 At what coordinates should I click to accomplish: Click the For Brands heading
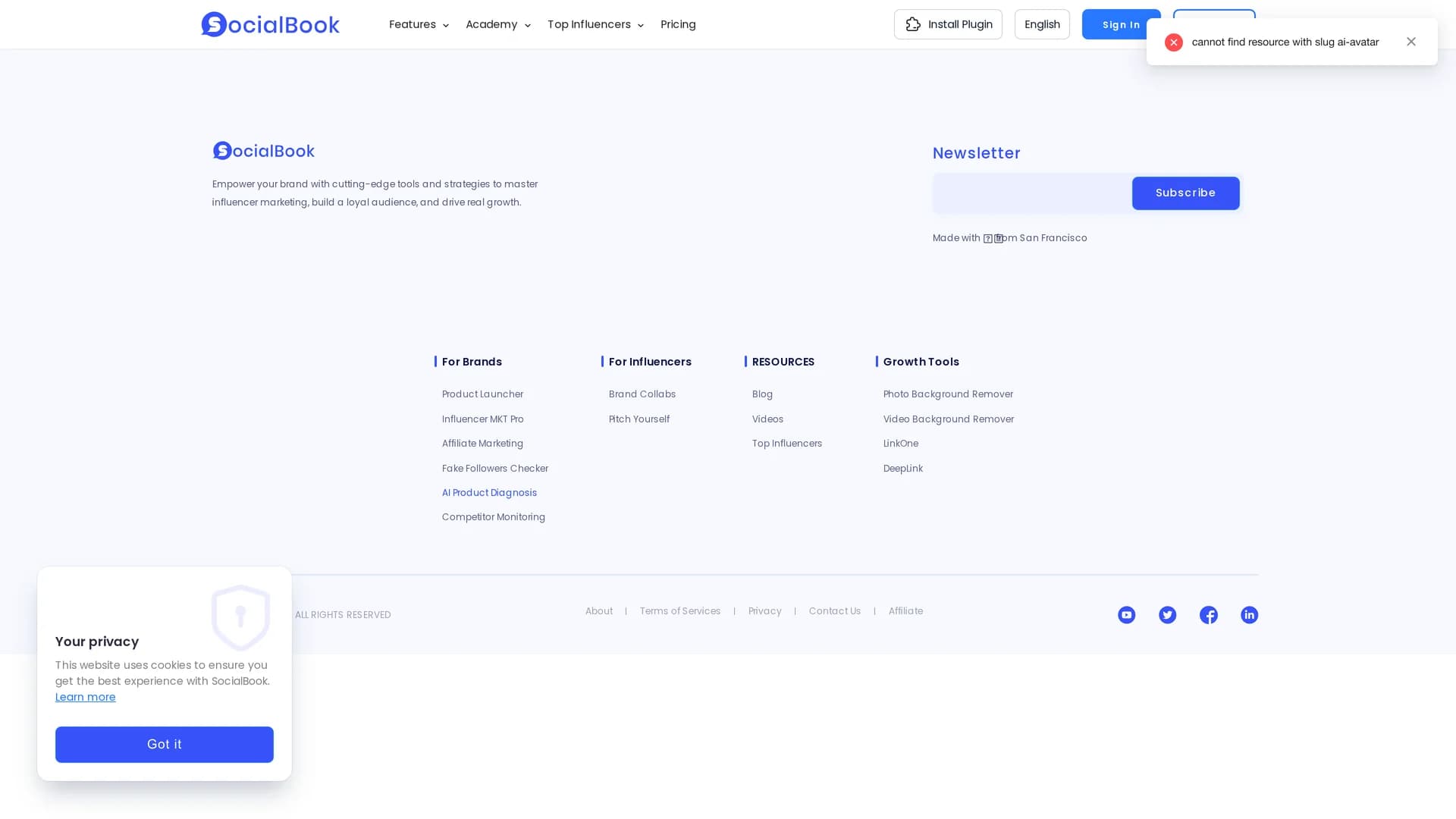pyautogui.click(x=472, y=362)
